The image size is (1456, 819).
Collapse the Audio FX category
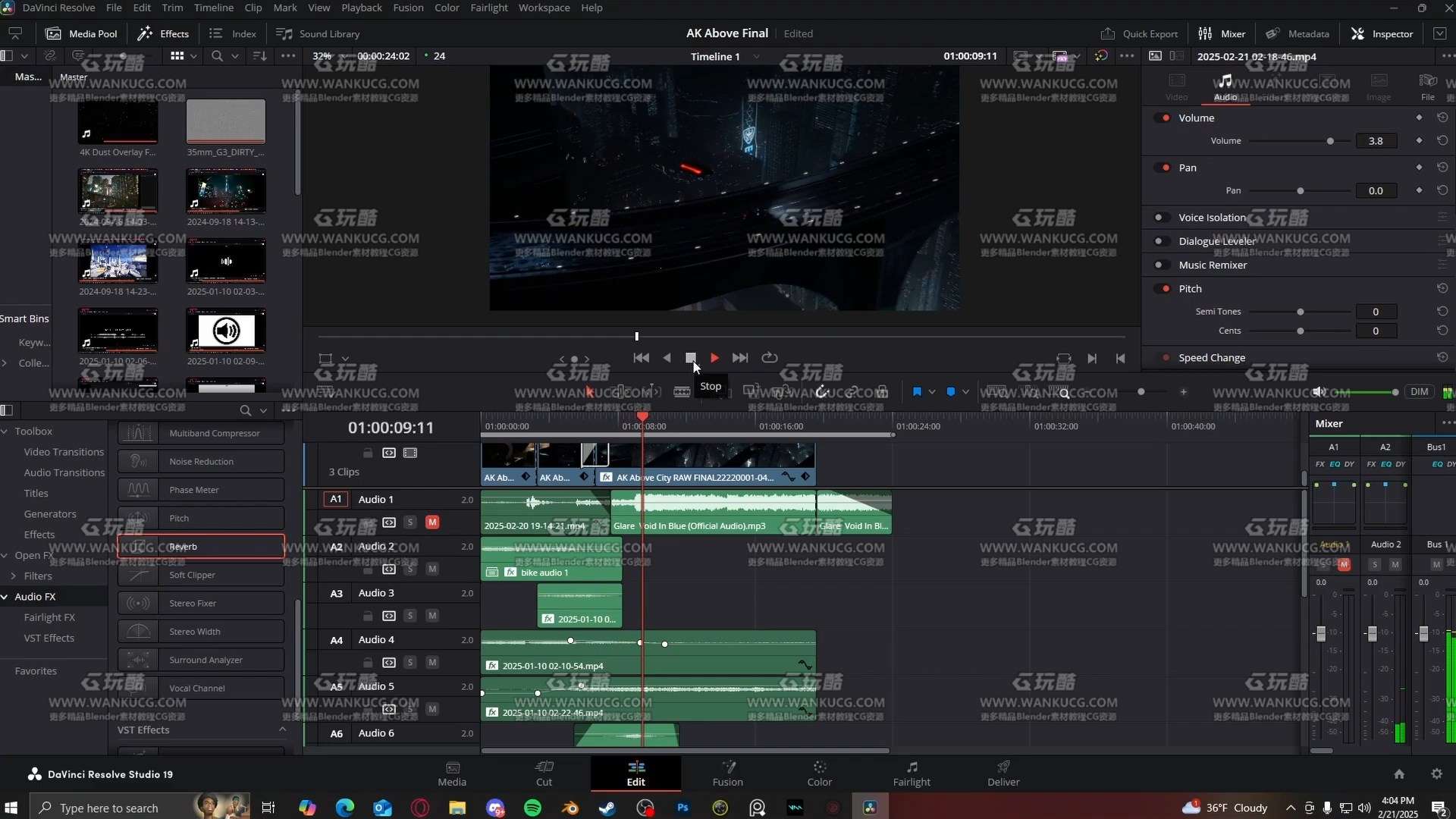(5, 597)
